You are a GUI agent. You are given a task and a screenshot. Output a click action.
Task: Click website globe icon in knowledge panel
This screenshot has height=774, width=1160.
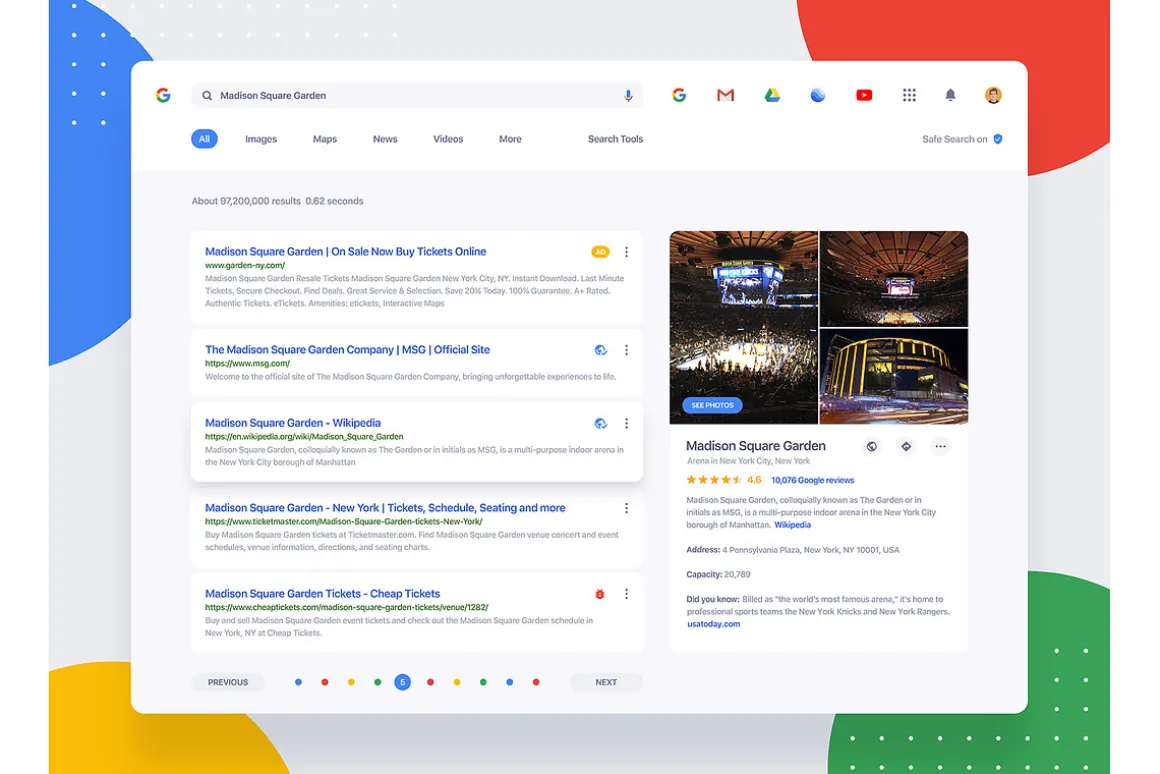(872, 446)
